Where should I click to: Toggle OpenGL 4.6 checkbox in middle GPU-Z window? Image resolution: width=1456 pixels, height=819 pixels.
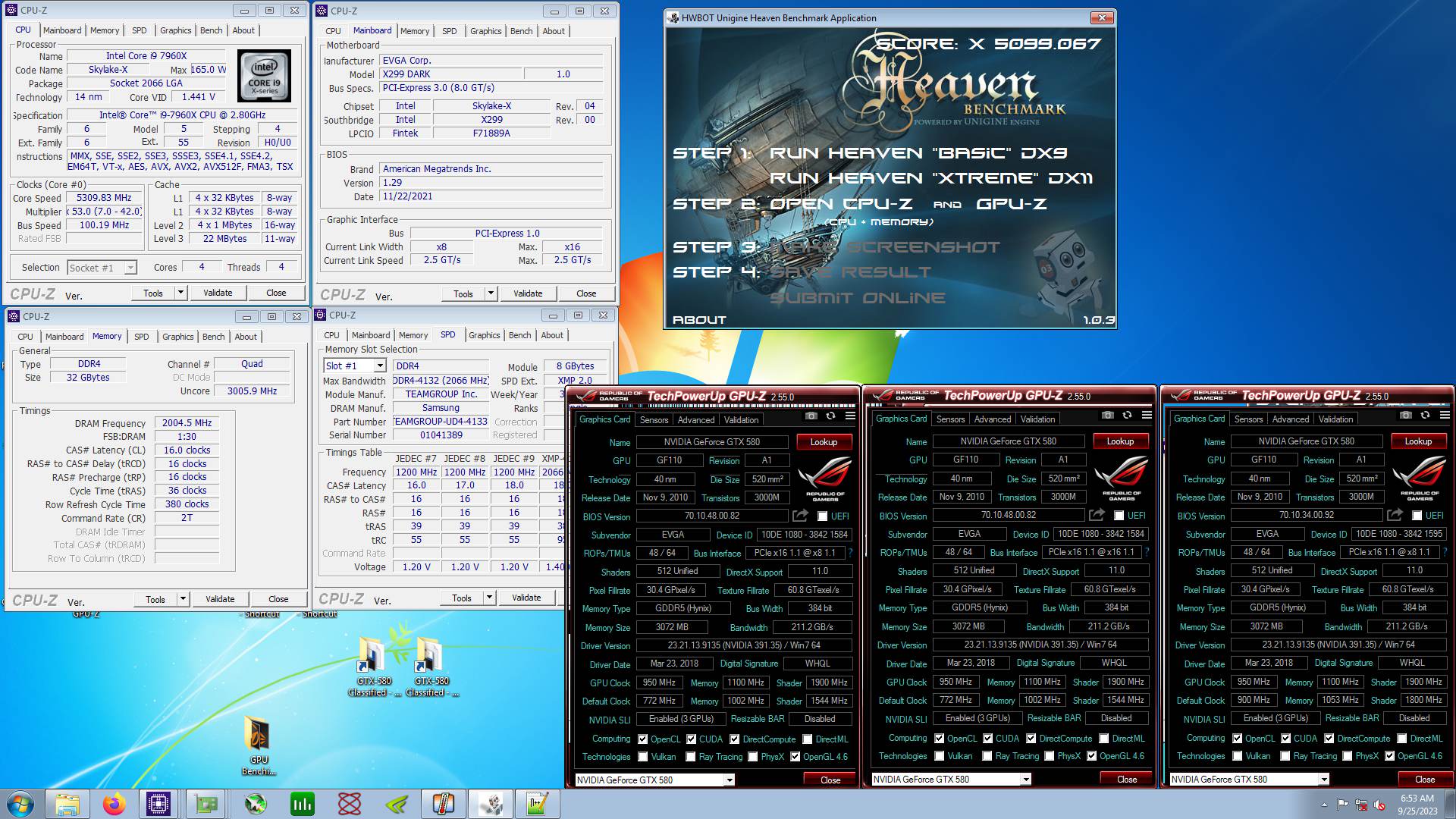click(x=1092, y=756)
